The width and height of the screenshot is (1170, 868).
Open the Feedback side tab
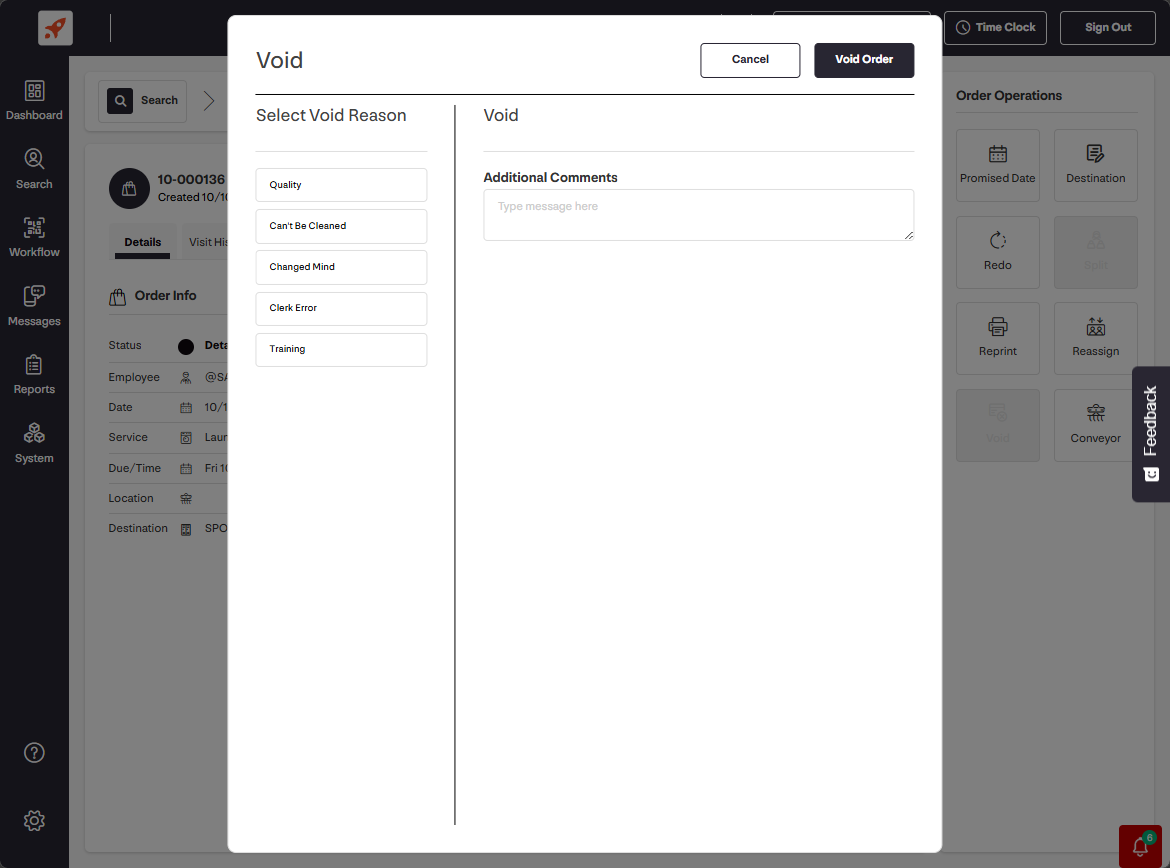click(x=1150, y=434)
